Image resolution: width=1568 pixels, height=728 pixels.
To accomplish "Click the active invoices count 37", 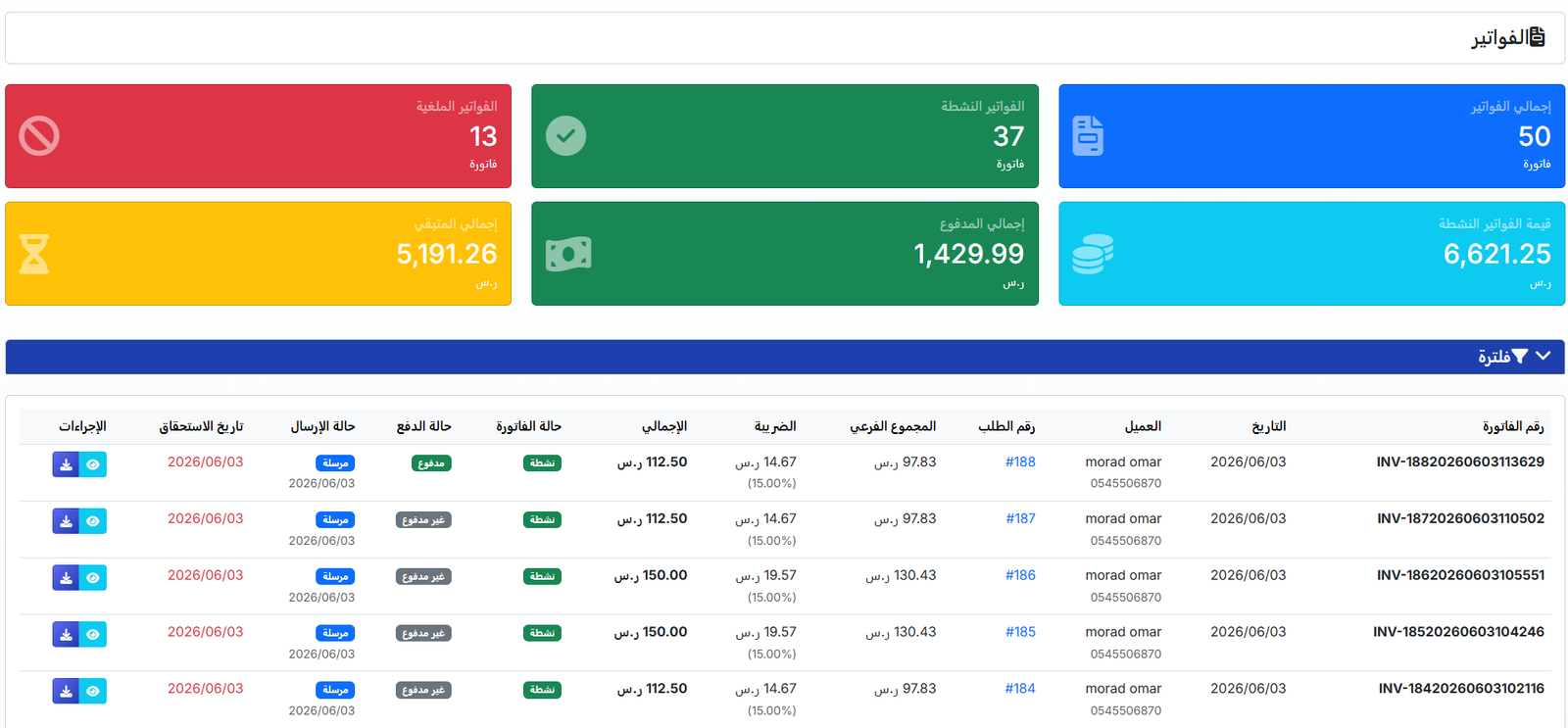I will pos(1008,136).
